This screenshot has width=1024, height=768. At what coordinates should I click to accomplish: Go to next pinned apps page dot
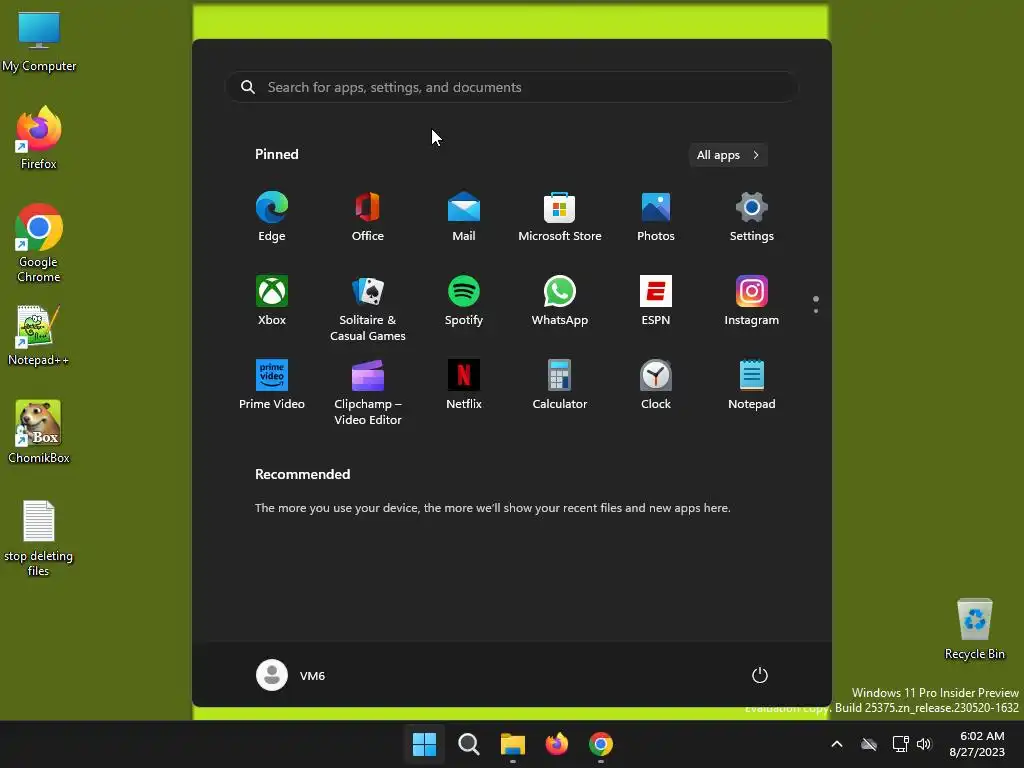click(816, 311)
